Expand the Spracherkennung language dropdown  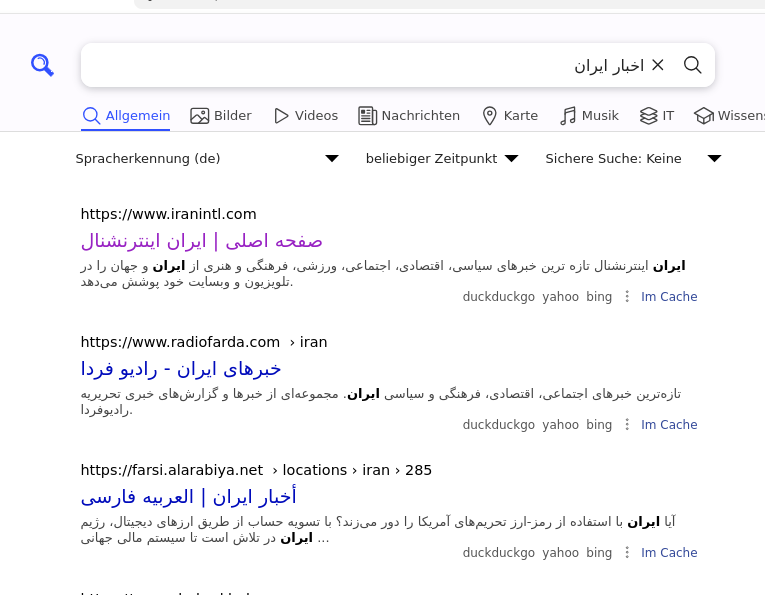[207, 158]
